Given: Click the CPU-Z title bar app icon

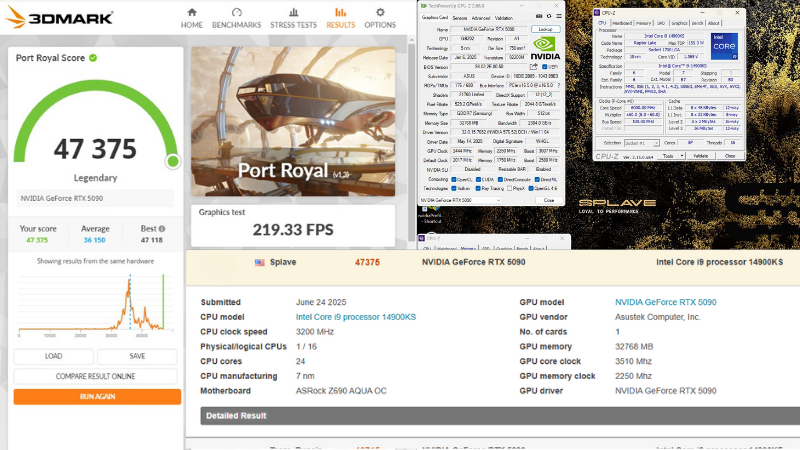Looking at the screenshot, I should click(x=597, y=13).
